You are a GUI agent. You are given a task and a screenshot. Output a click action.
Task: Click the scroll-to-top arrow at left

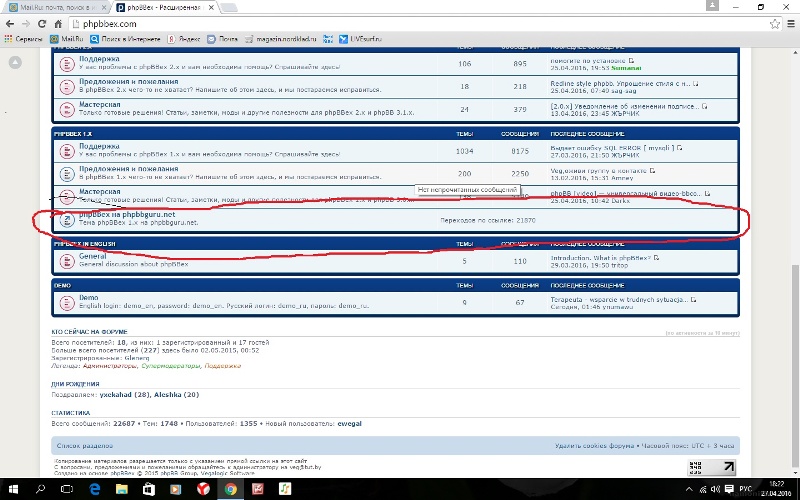click(14, 63)
